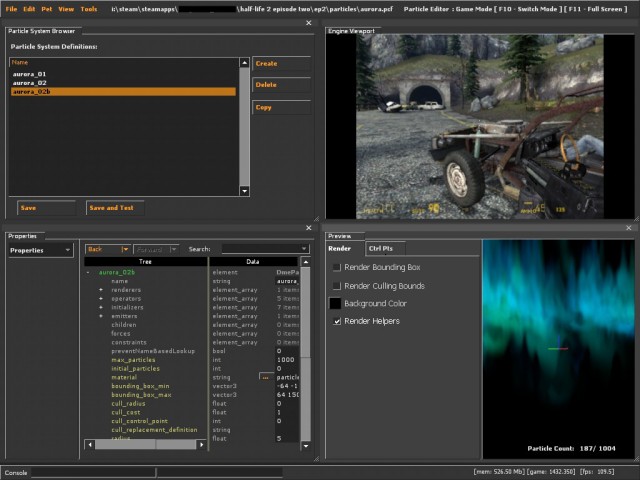Click into the Search field
This screenshot has height=480, width=640.
(x=261, y=249)
